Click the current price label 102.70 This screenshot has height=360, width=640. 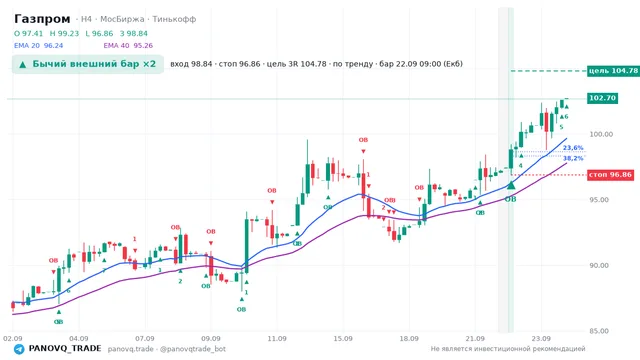point(602,98)
